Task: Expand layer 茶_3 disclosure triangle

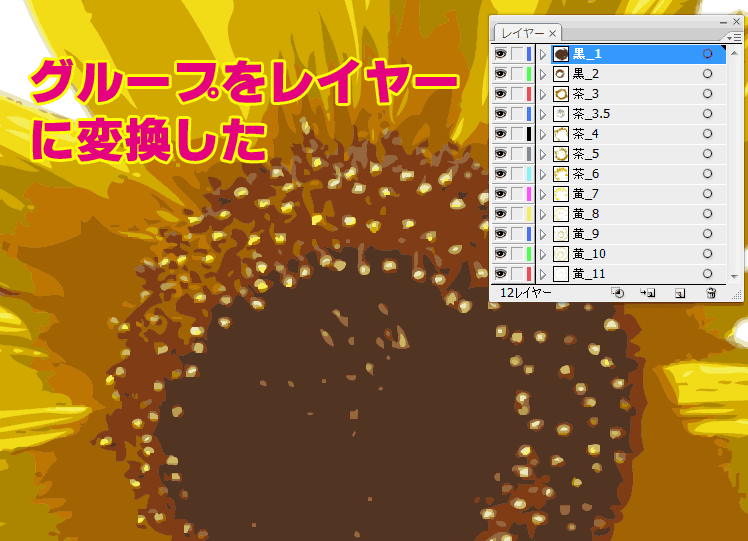Action: click(543, 94)
